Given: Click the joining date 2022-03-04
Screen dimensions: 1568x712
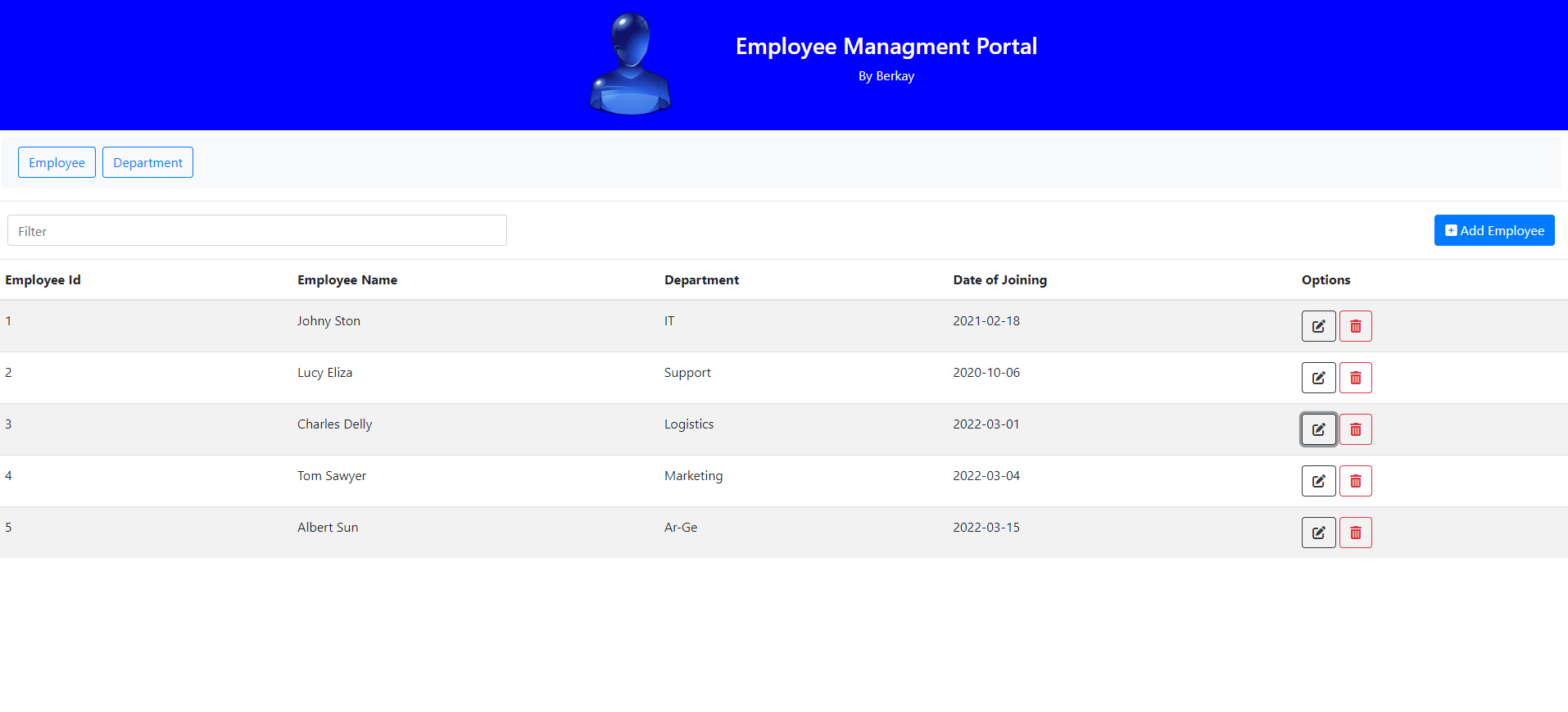Looking at the screenshot, I should [x=986, y=476].
